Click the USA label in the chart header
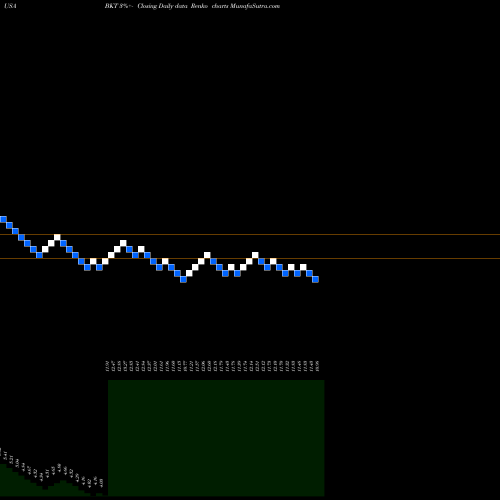The image size is (500, 500). [x=10, y=6]
